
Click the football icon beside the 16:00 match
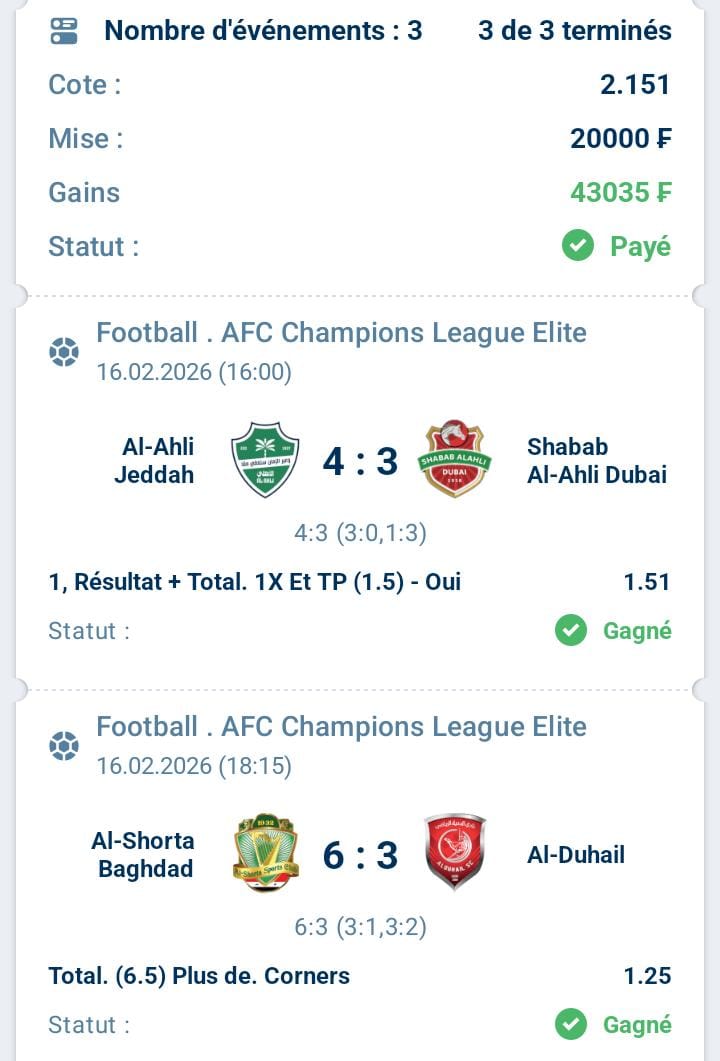click(x=64, y=352)
